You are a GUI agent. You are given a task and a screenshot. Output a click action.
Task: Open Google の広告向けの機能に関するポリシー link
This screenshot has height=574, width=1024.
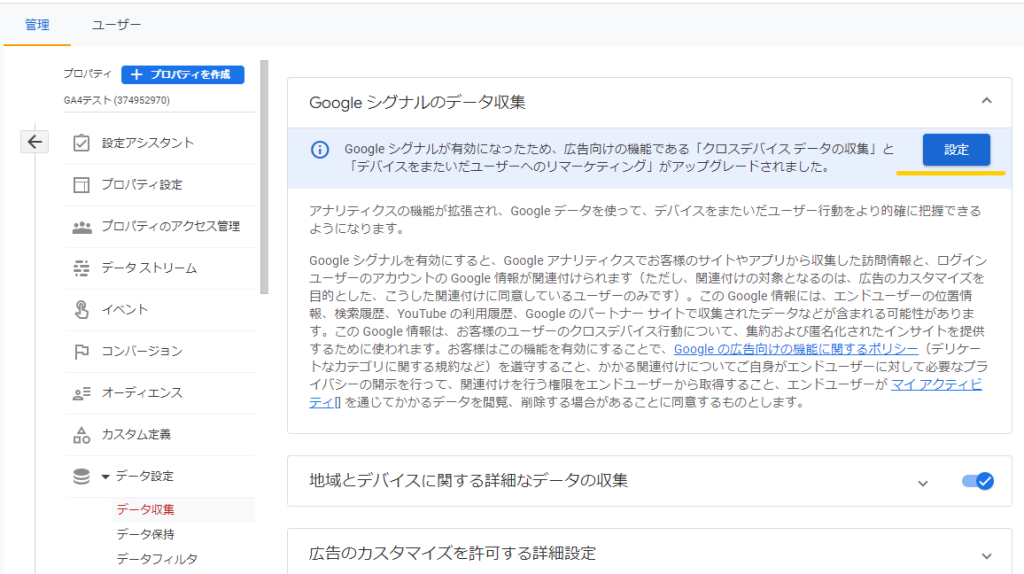(795, 349)
